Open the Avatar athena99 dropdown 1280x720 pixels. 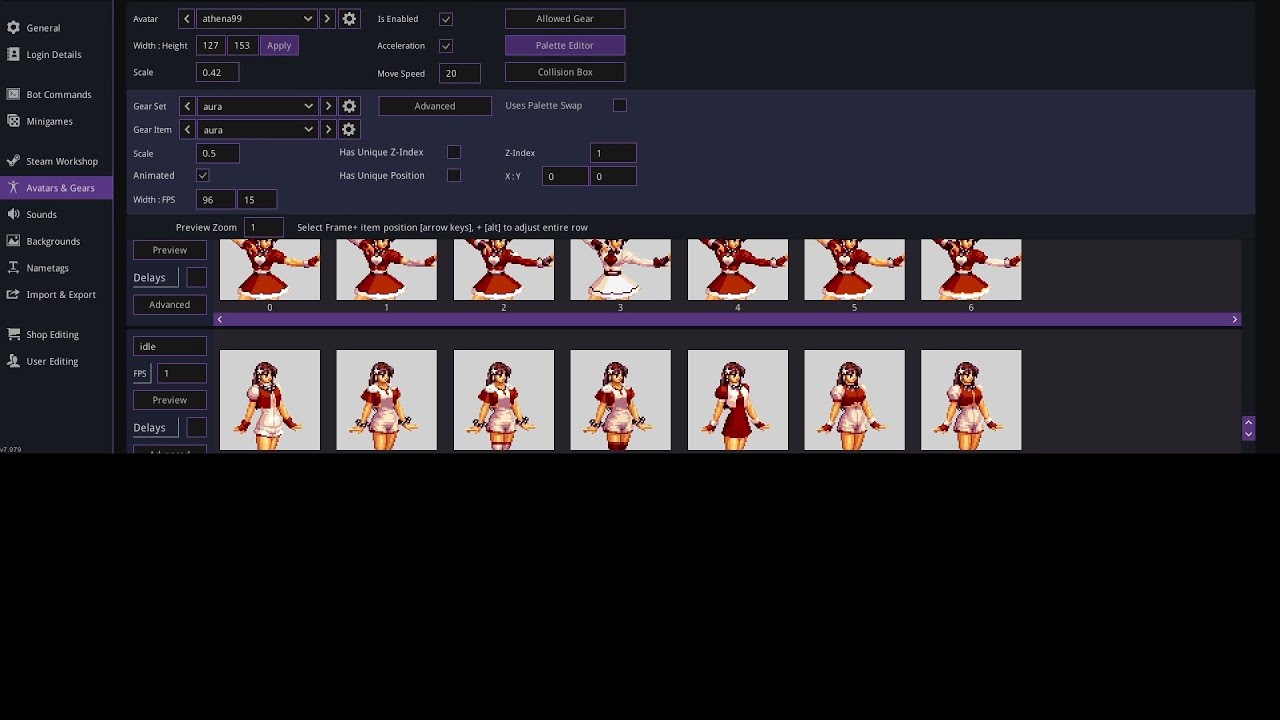click(x=257, y=18)
